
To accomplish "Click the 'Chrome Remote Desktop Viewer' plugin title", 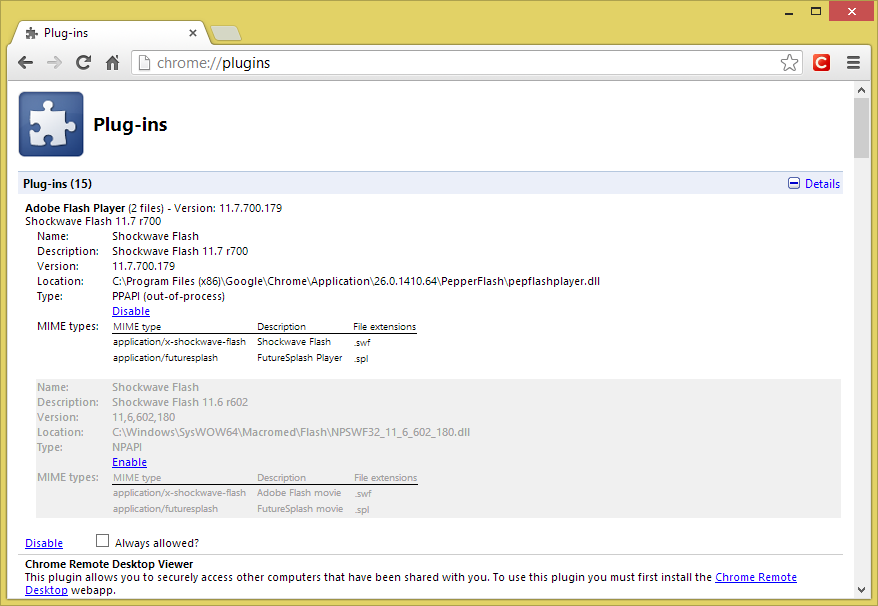I will pyautogui.click(x=109, y=564).
